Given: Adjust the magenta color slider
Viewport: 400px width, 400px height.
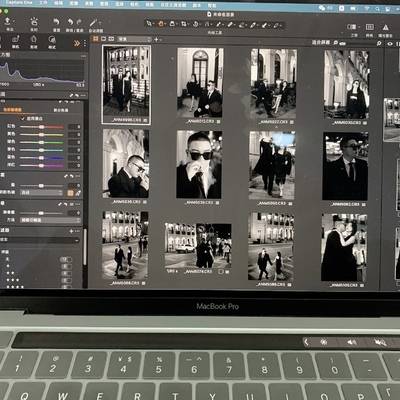Looking at the screenshot, I should pos(42,165).
